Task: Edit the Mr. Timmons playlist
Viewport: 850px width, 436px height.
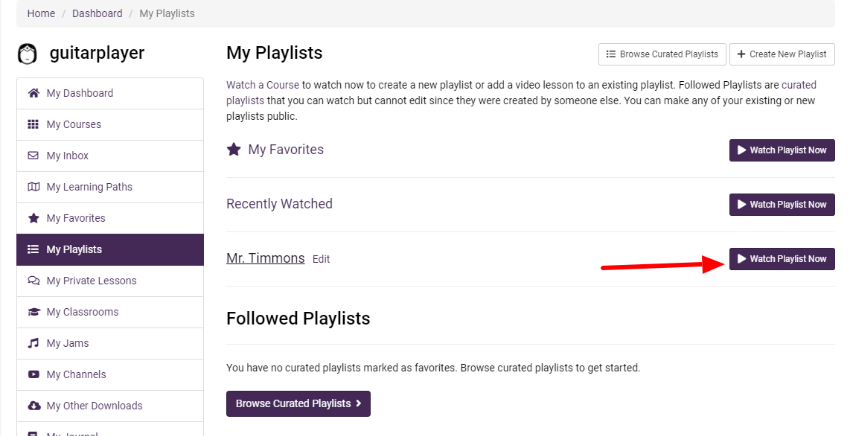Action: [321, 259]
